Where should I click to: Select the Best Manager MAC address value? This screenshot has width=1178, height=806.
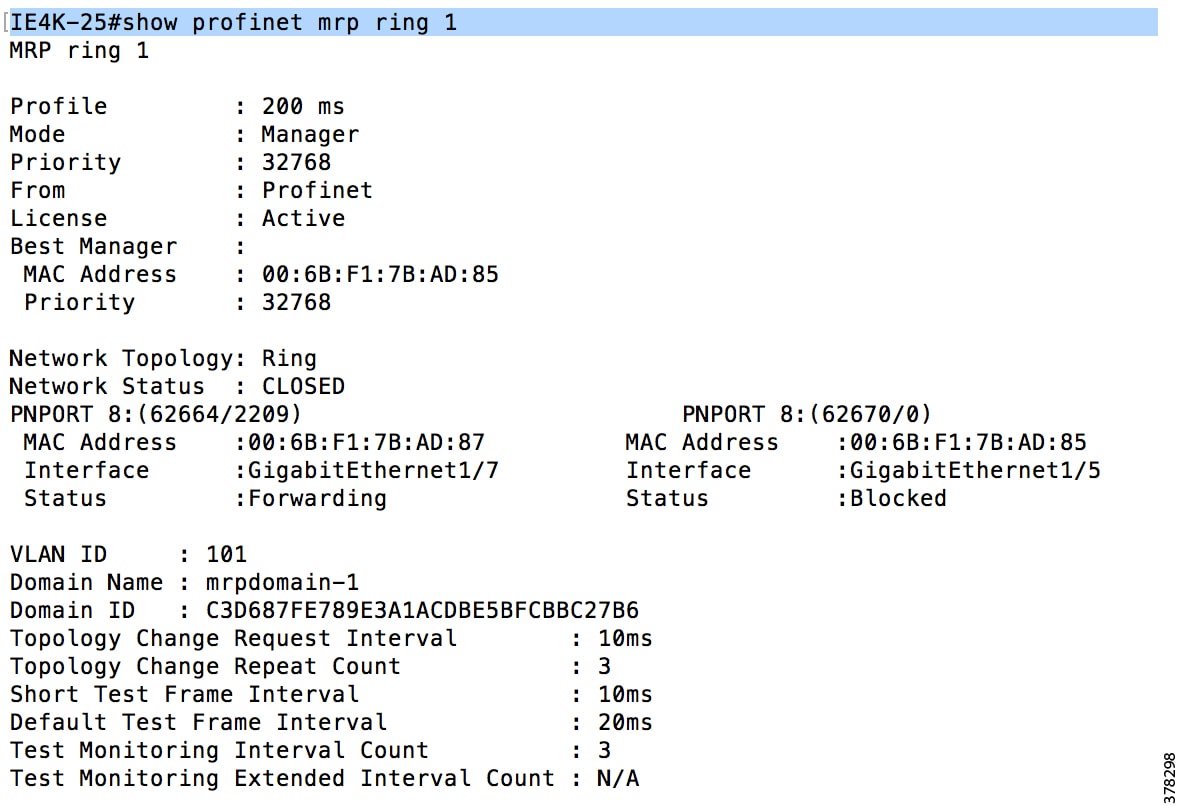coord(380,274)
